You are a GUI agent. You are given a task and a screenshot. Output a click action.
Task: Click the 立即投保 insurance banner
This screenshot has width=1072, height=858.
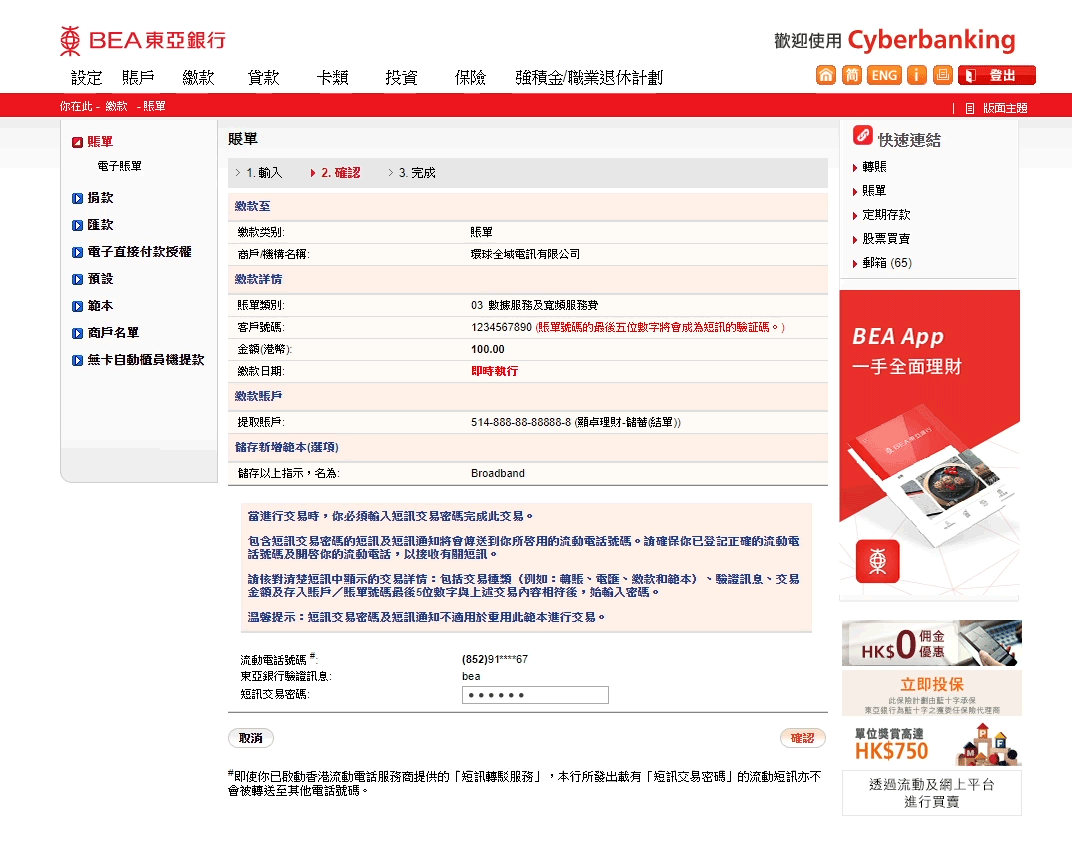coord(931,693)
